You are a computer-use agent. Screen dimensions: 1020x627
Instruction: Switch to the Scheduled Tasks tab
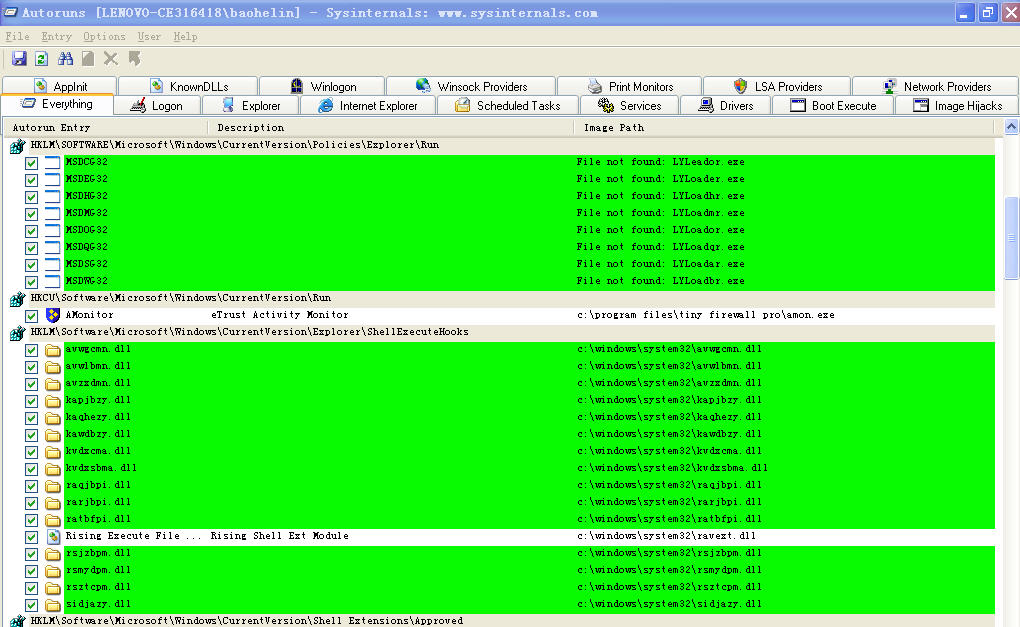point(507,105)
